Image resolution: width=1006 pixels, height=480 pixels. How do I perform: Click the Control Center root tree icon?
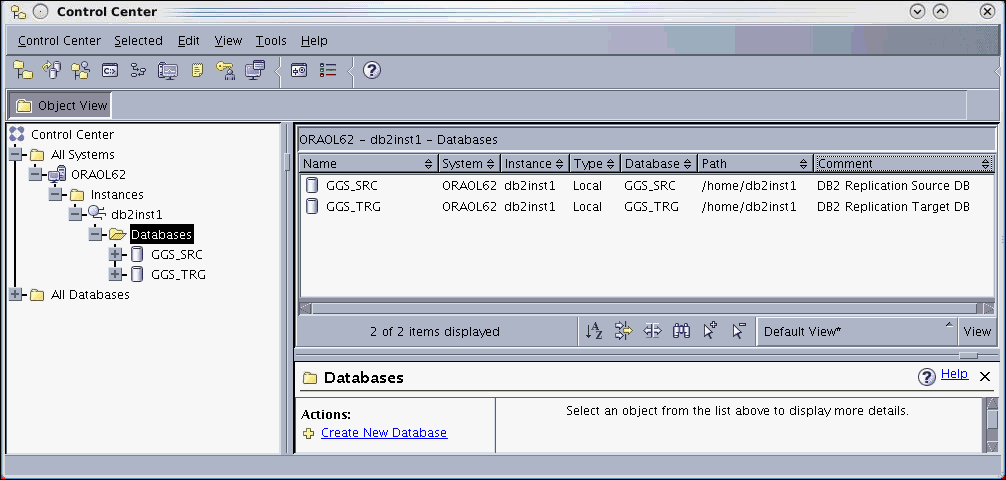pyautogui.click(x=17, y=134)
